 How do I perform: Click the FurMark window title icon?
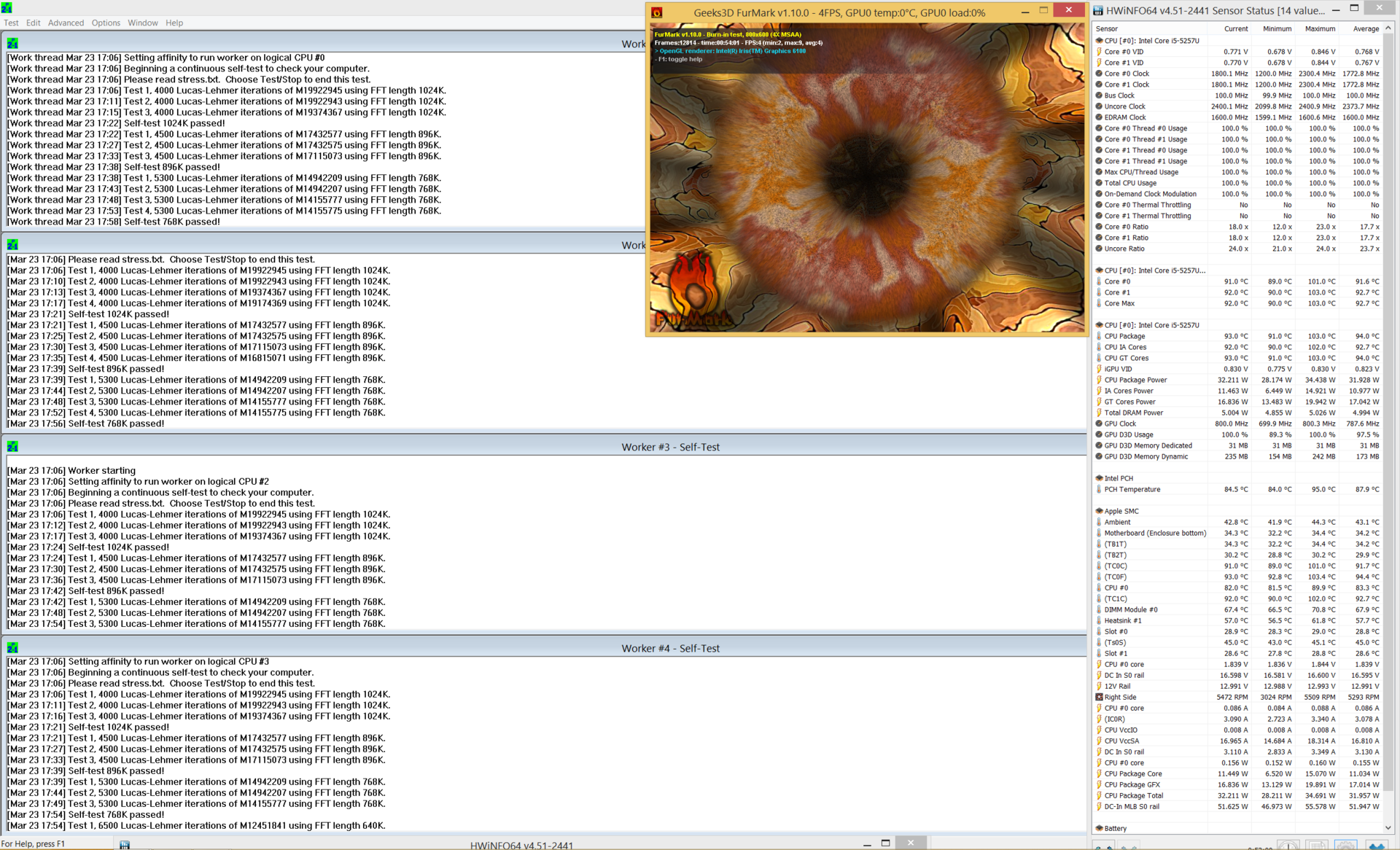656,12
